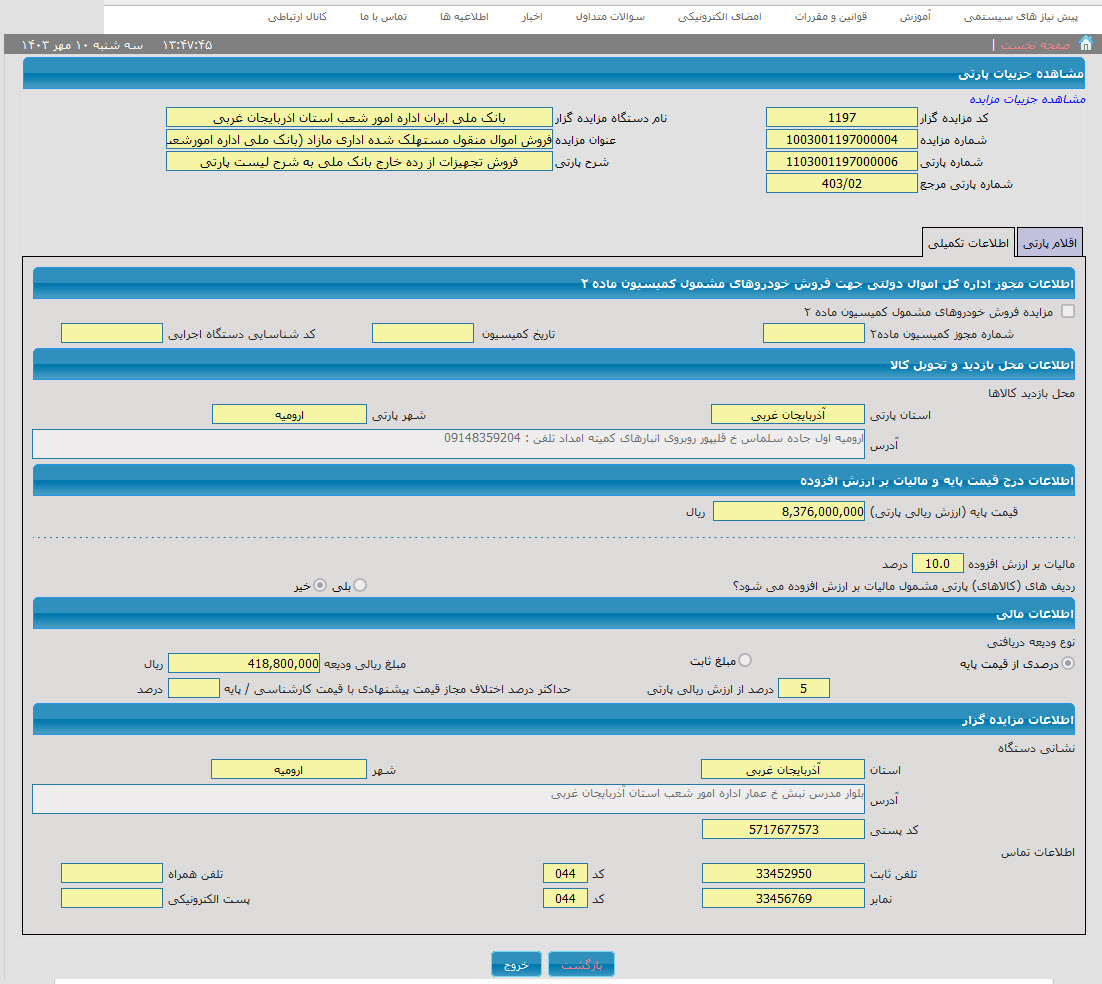Enable the کمیسیون ماده ۲ vehicle auction checkbox
Viewport: 1102px width, 984px height.
pyautogui.click(x=1067, y=311)
